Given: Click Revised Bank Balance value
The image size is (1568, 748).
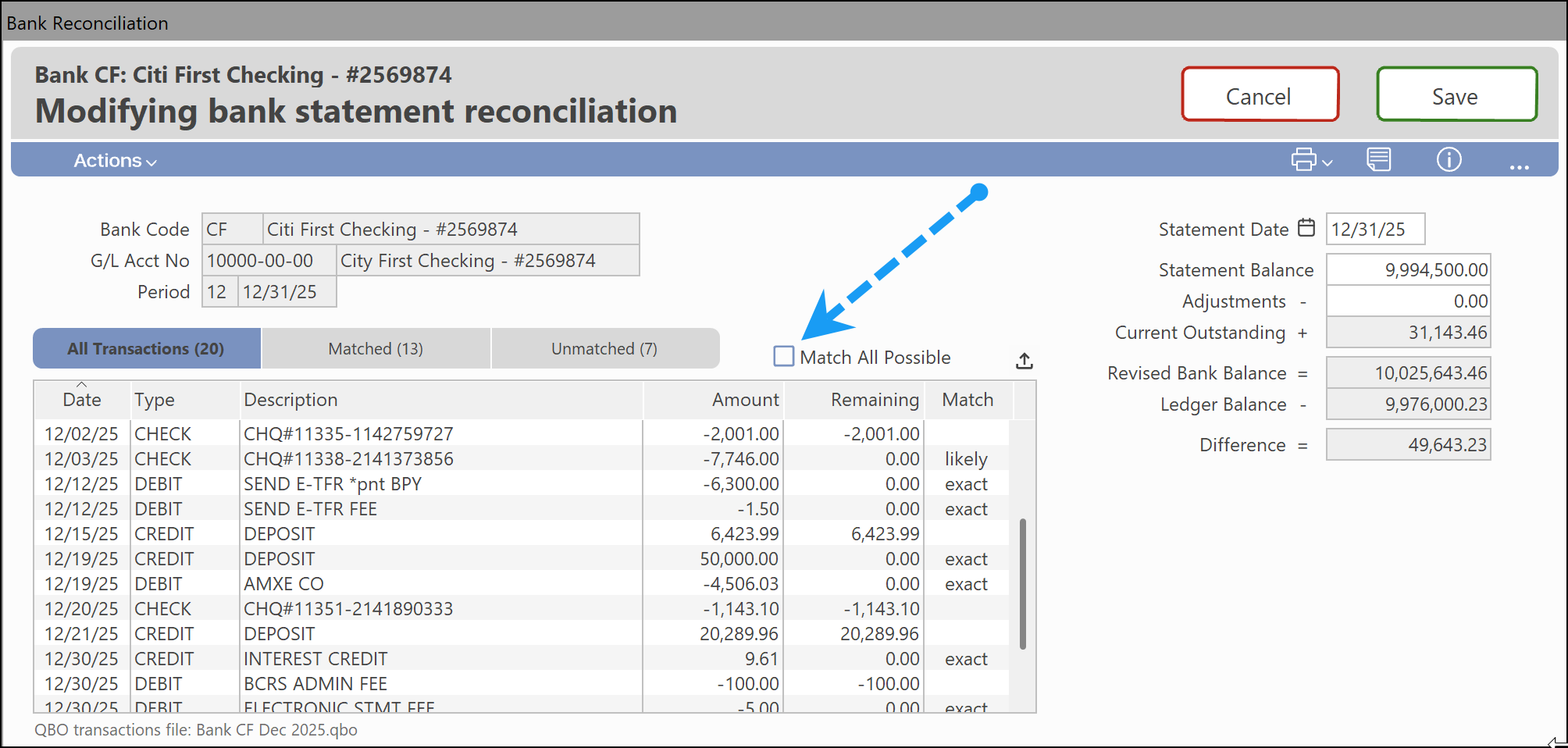Looking at the screenshot, I should 1409,372.
